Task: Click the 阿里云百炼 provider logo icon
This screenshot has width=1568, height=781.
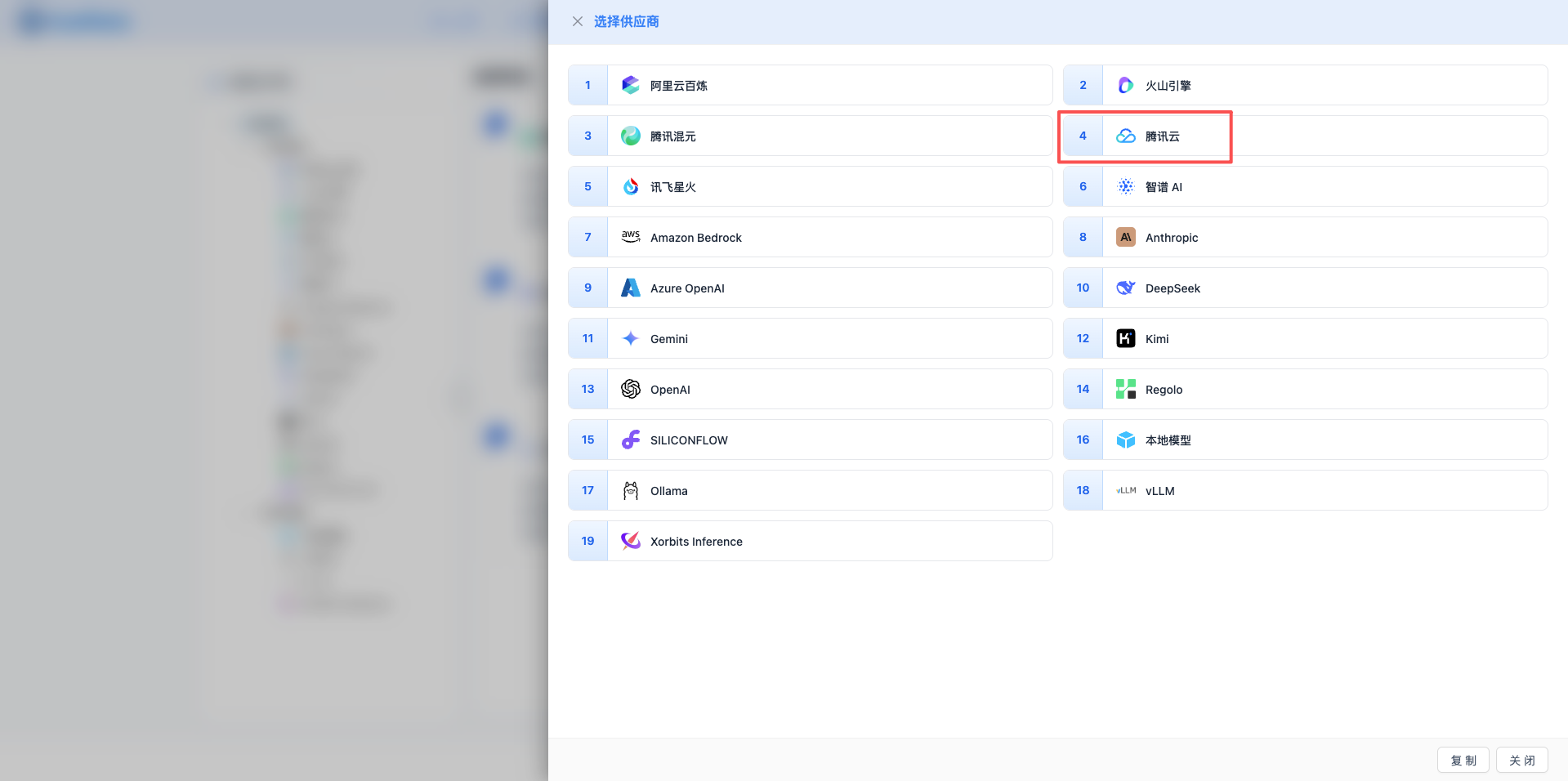Action: (630, 85)
